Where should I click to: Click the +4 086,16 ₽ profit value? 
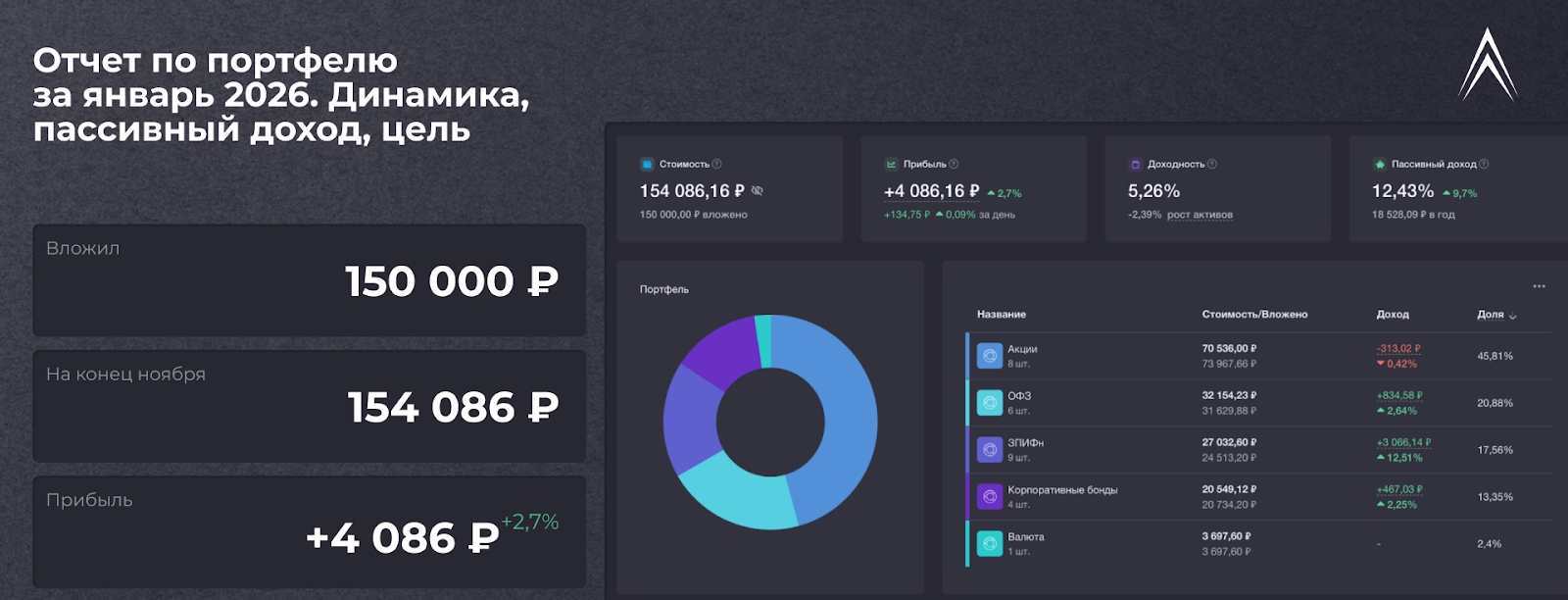[931, 191]
